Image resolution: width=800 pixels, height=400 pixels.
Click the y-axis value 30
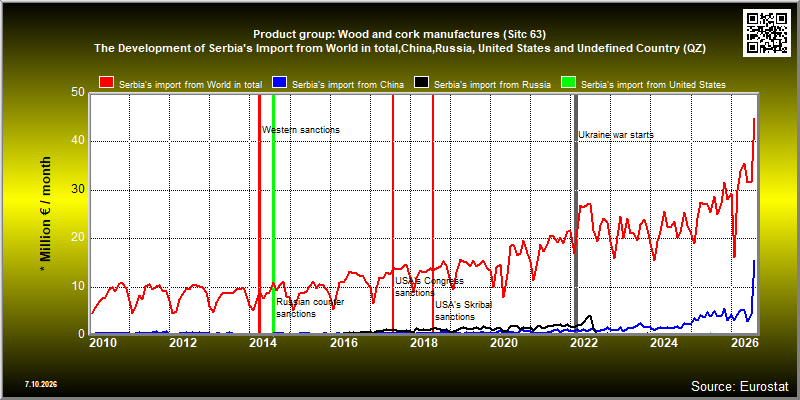pyautogui.click(x=78, y=190)
